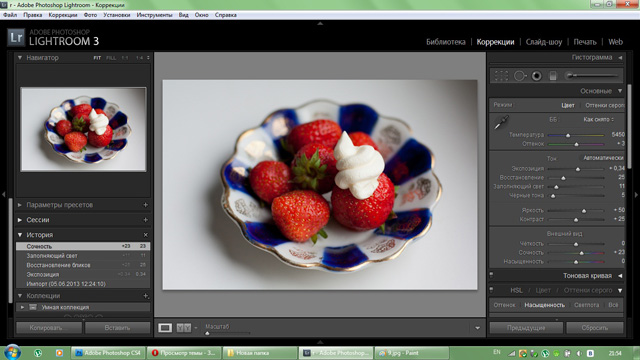Click the plus icon next to Сессии

[x=145, y=220]
